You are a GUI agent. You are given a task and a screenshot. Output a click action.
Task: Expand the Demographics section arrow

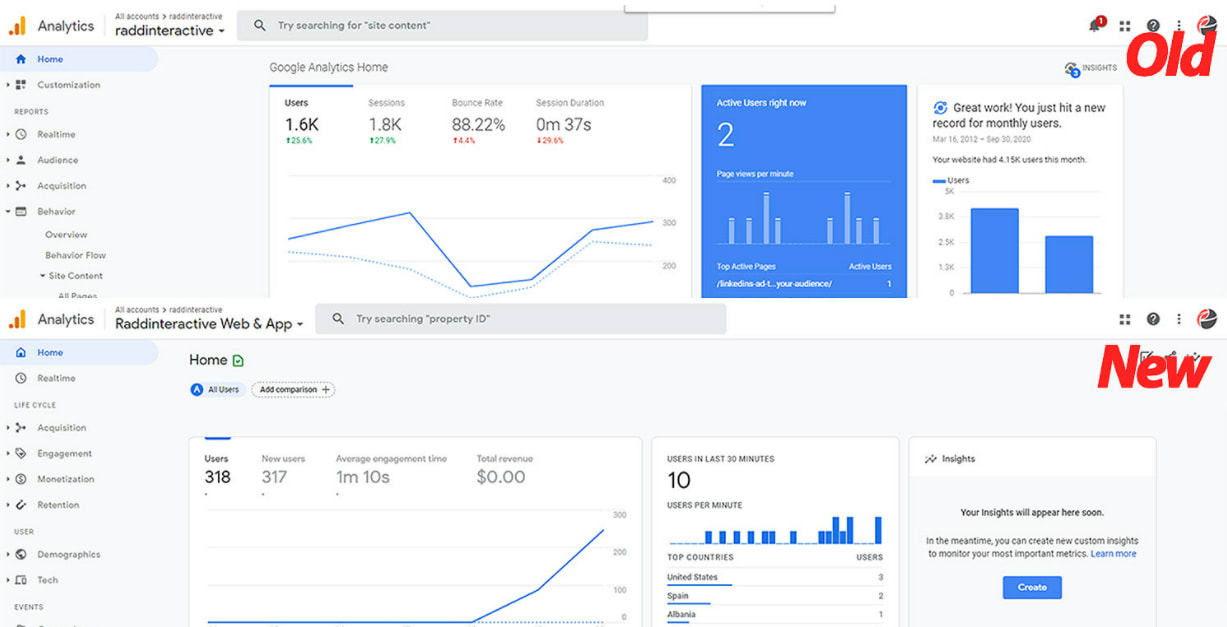click(x=8, y=555)
